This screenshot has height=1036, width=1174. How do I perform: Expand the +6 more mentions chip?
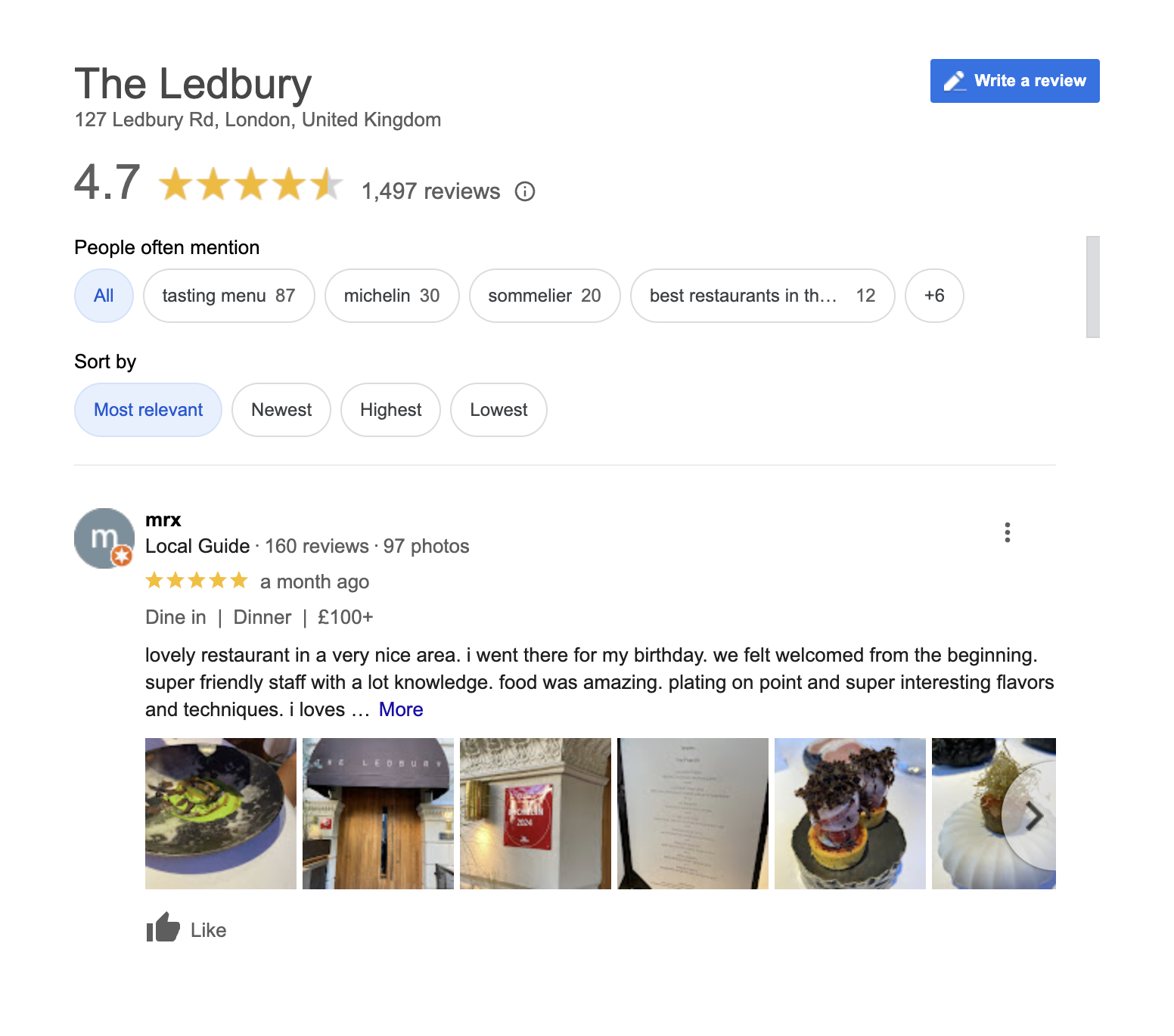tap(934, 296)
